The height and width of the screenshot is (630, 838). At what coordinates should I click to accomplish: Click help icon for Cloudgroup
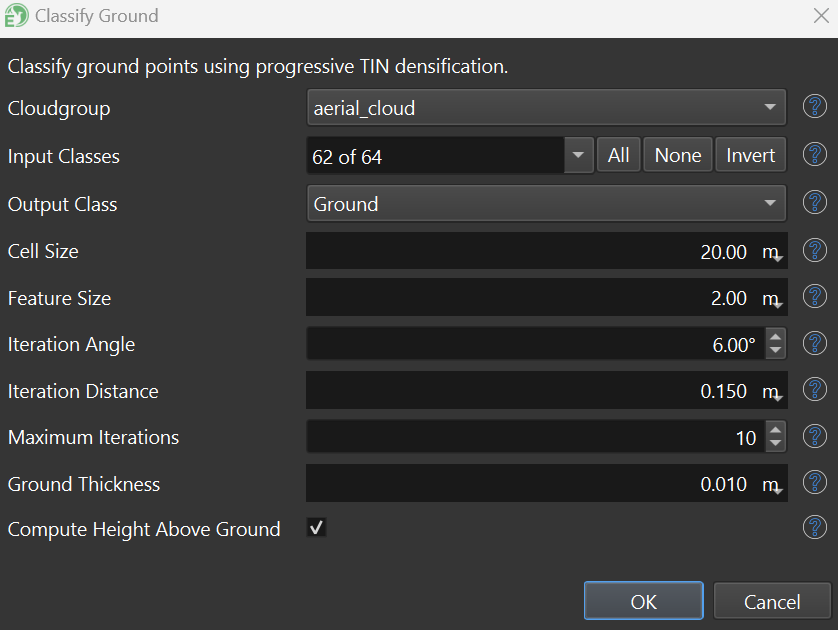[x=815, y=107]
